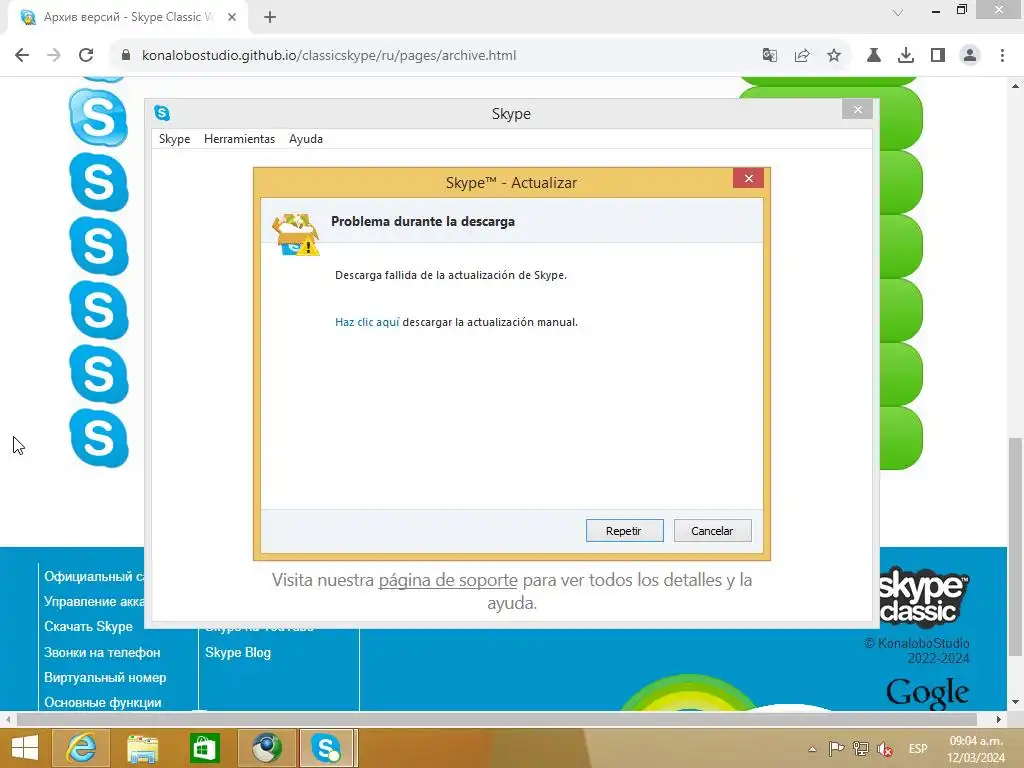Image resolution: width=1024 pixels, height=768 pixels.
Task: Open File Explorer from the taskbar
Action: (x=142, y=748)
